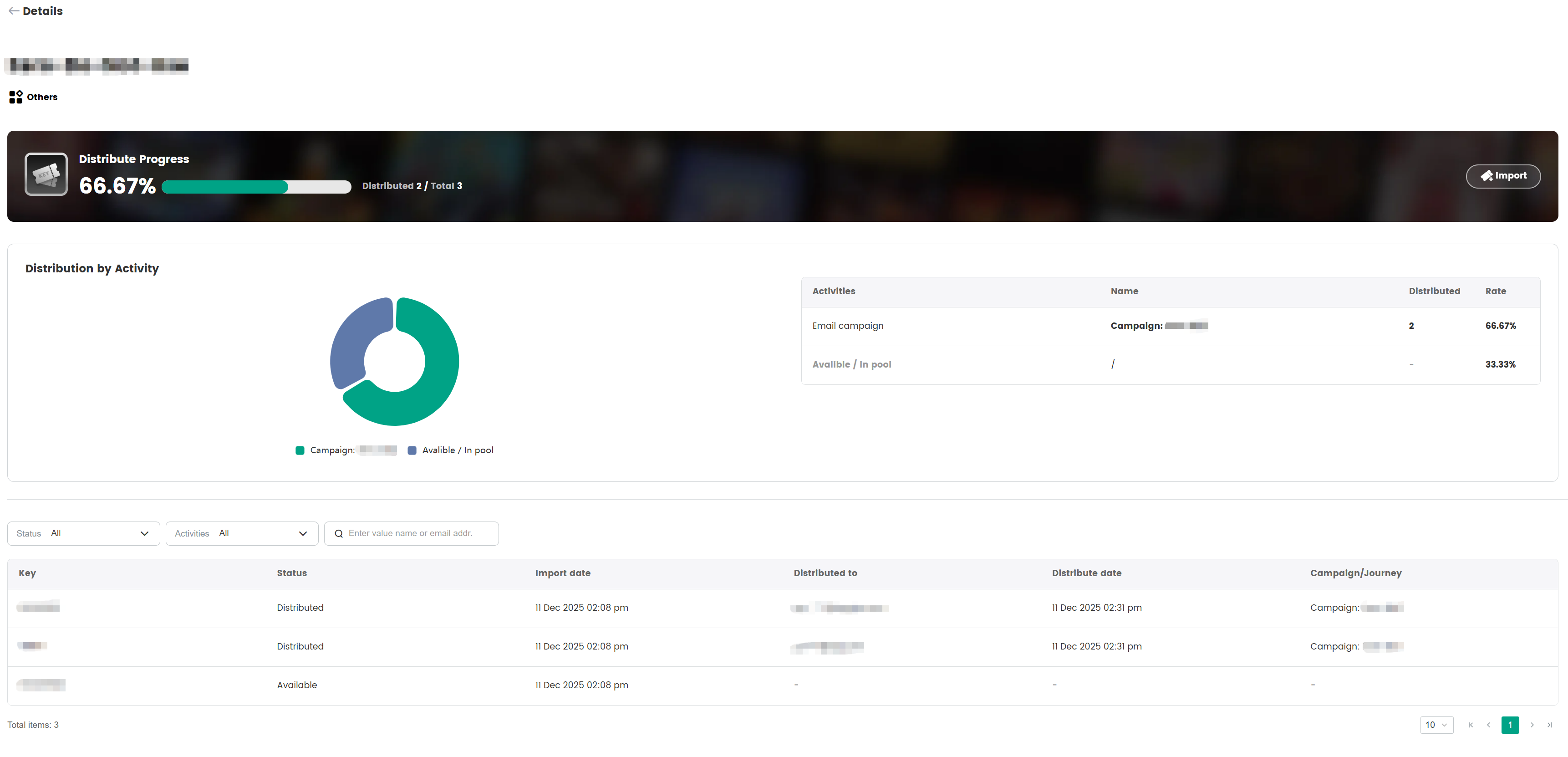The image size is (1568, 757).
Task: Go to first page pagination arrow
Action: (x=1471, y=725)
